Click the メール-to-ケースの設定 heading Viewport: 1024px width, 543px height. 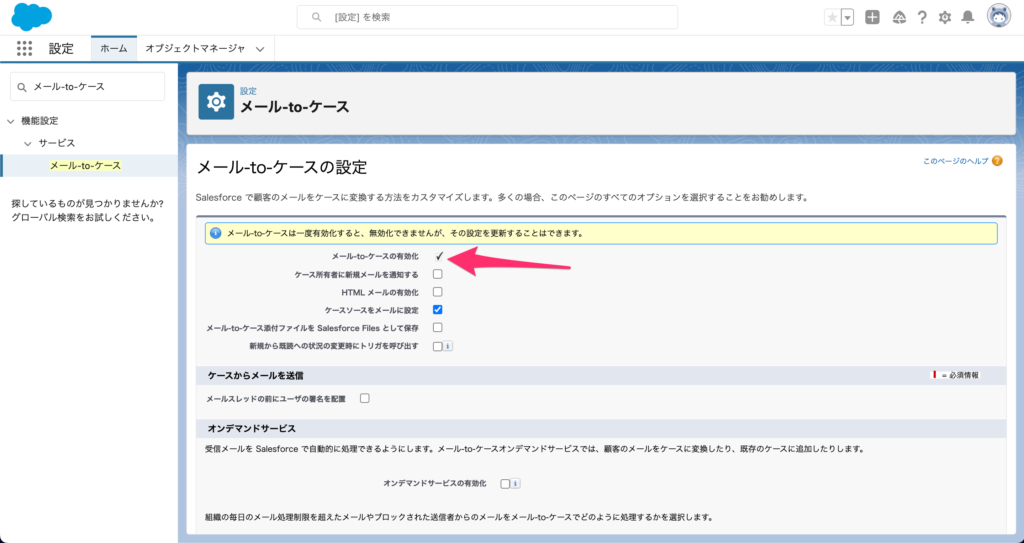pyautogui.click(x=282, y=167)
